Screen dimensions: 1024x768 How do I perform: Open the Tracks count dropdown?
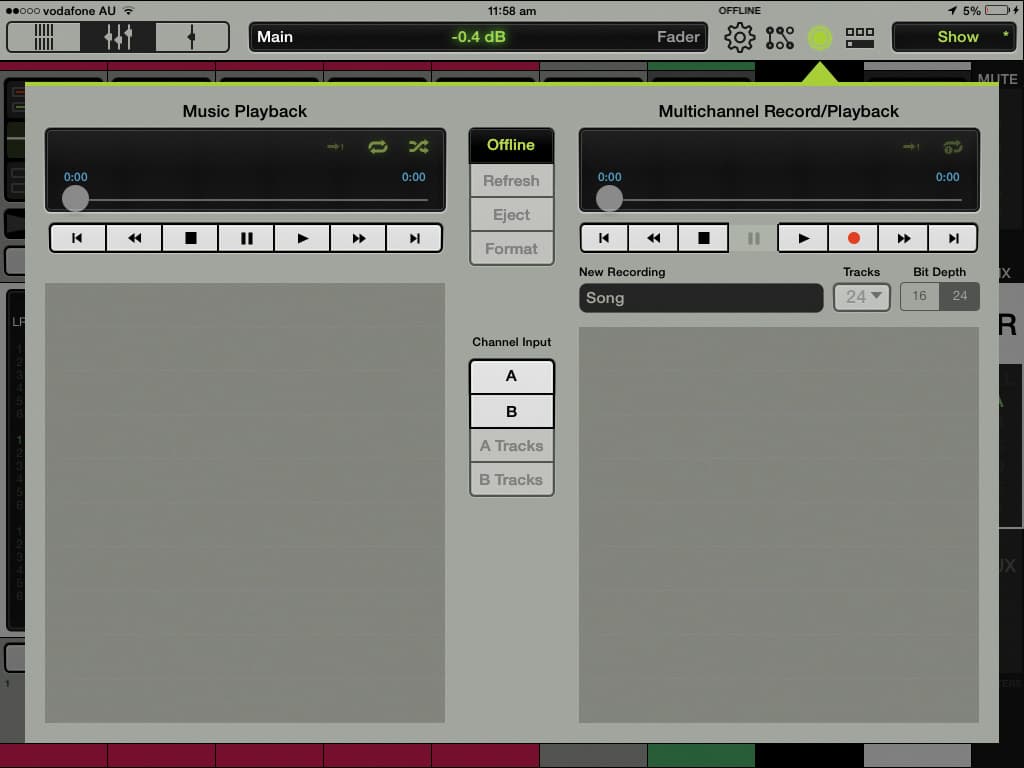(862, 297)
